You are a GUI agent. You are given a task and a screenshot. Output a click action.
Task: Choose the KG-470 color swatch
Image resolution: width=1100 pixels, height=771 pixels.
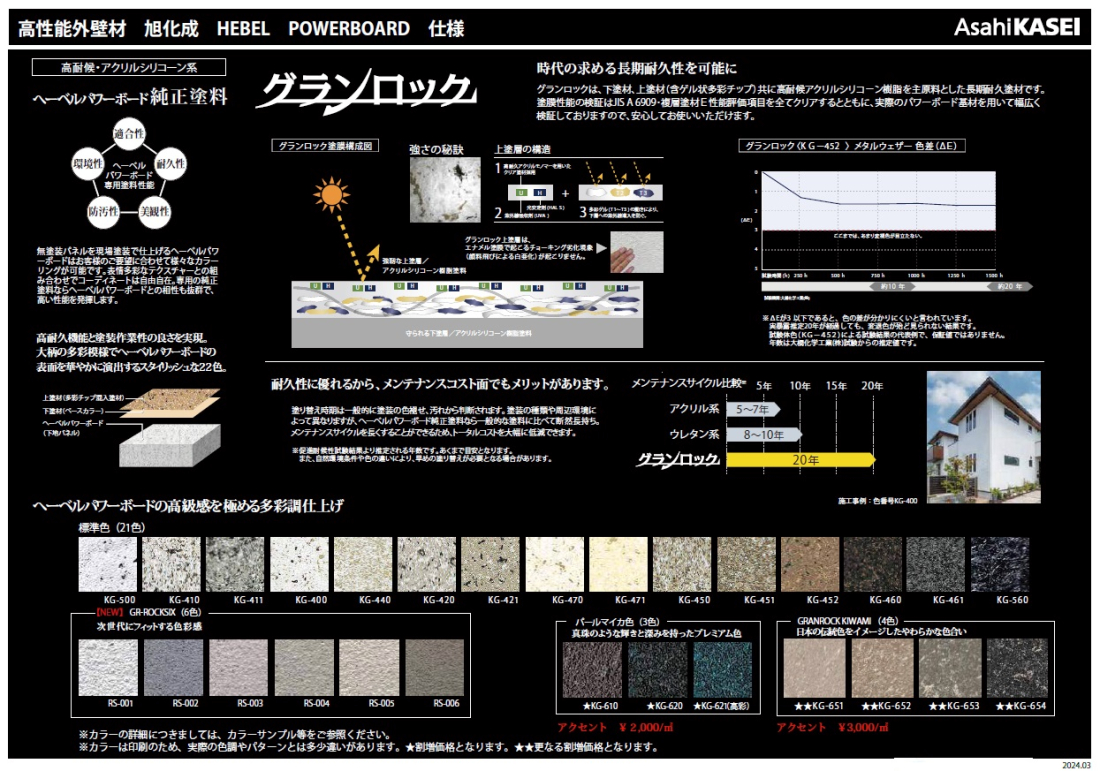554,565
